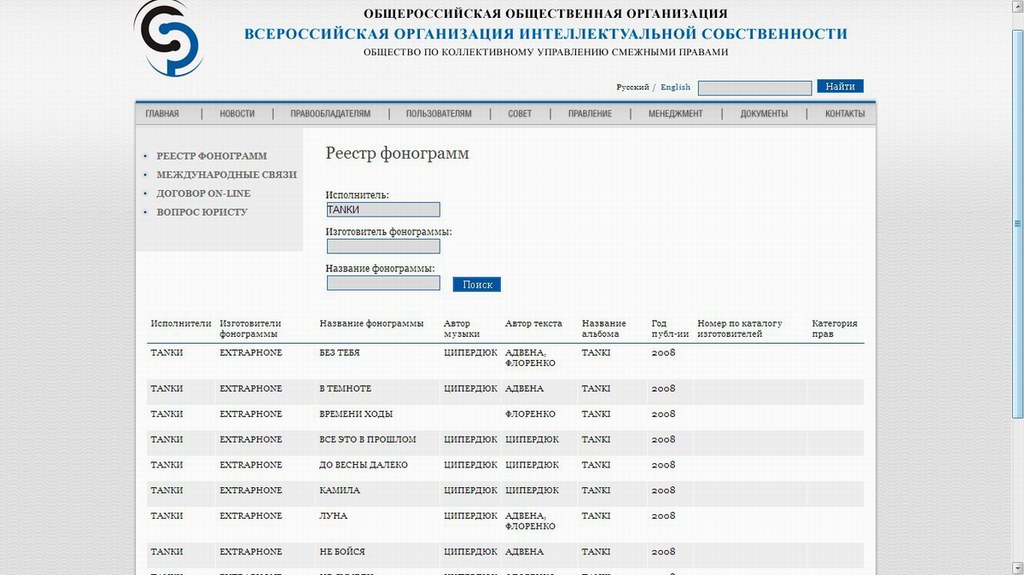Click Номер по каталогу изготовителей header
This screenshot has height=575, width=1024.
[740, 329]
